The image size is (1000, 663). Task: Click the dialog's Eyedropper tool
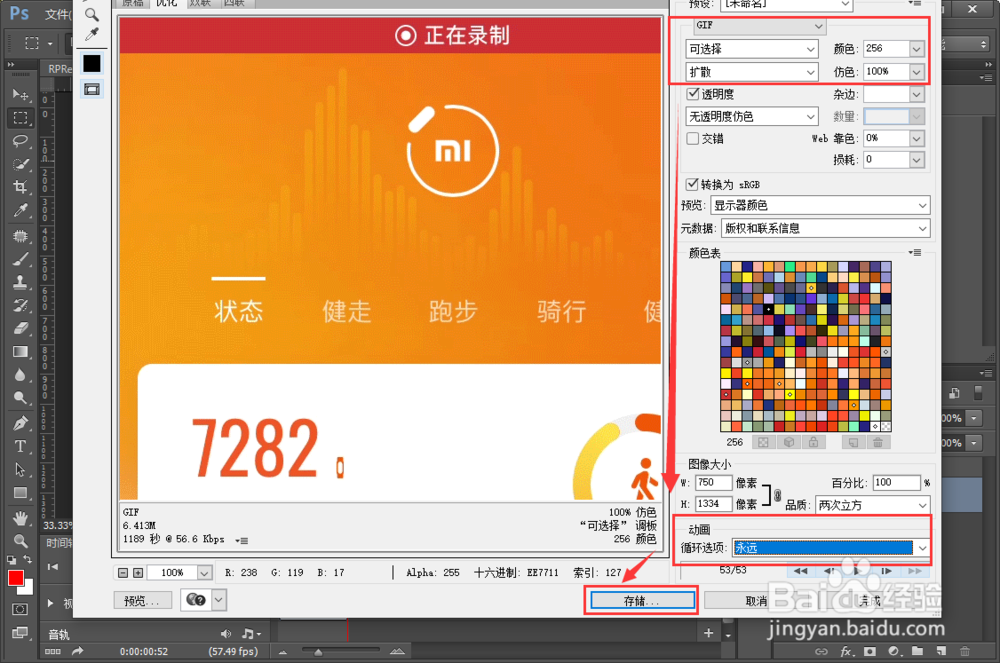pos(92,34)
